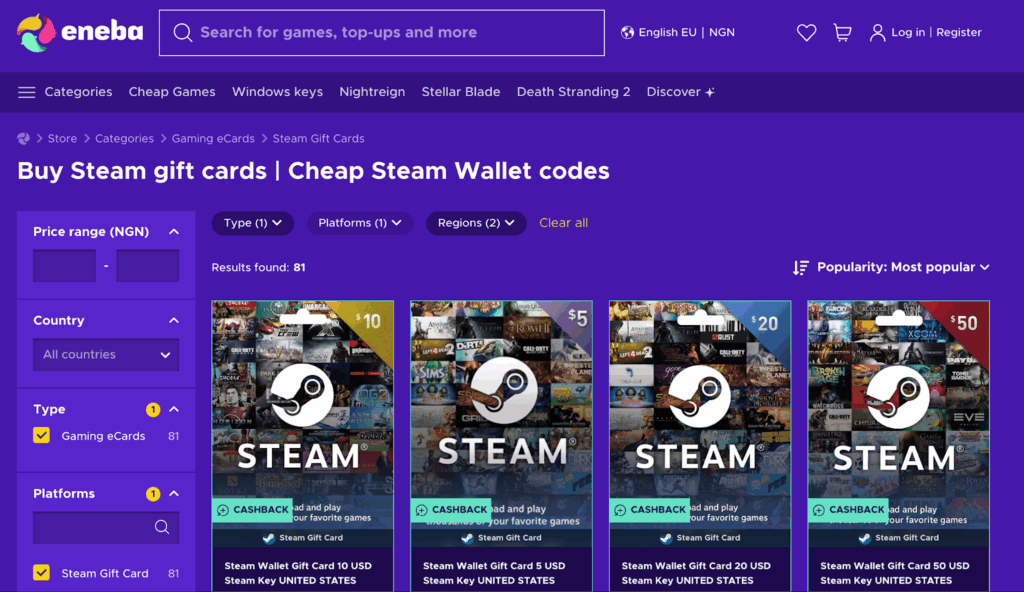This screenshot has height=592, width=1024.
Task: Open the Steam Wallet Gift Card 50 USD thumbnail
Action: (899, 423)
